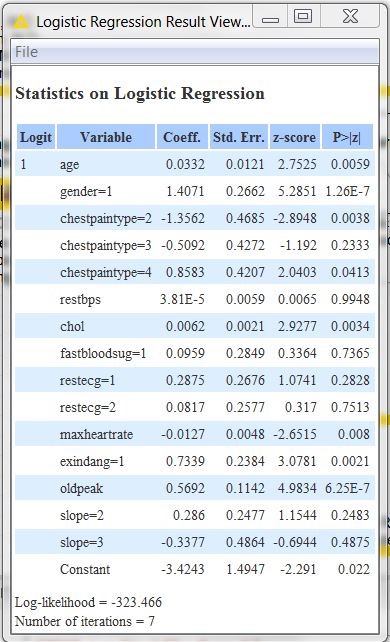This screenshot has width=390, height=642.
Task: Click the Number of iterations = 7 line
Action: tap(85, 622)
